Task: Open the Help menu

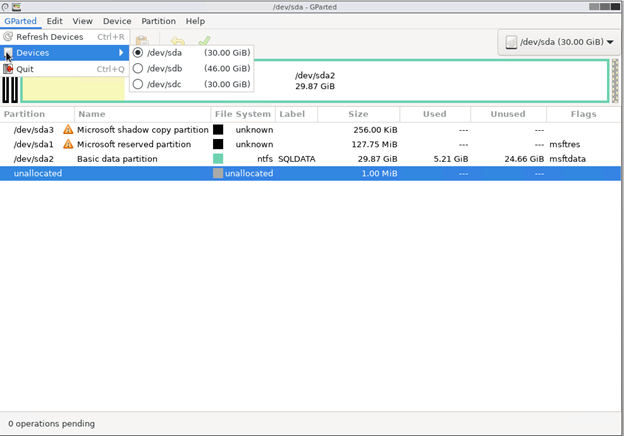Action: click(x=195, y=21)
